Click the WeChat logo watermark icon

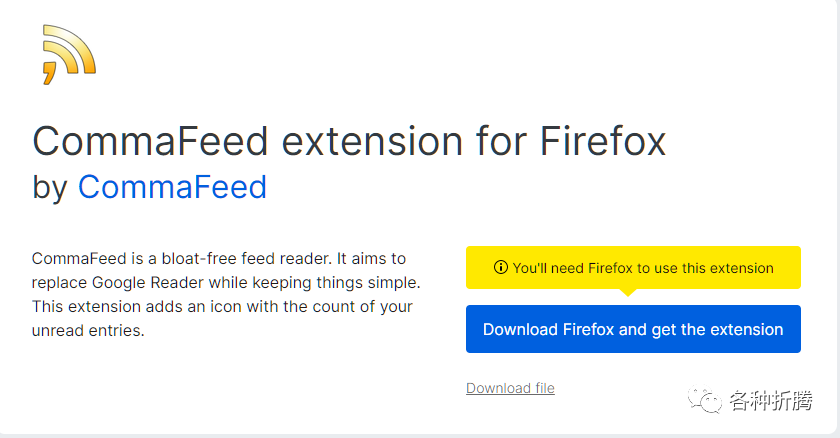click(x=709, y=401)
